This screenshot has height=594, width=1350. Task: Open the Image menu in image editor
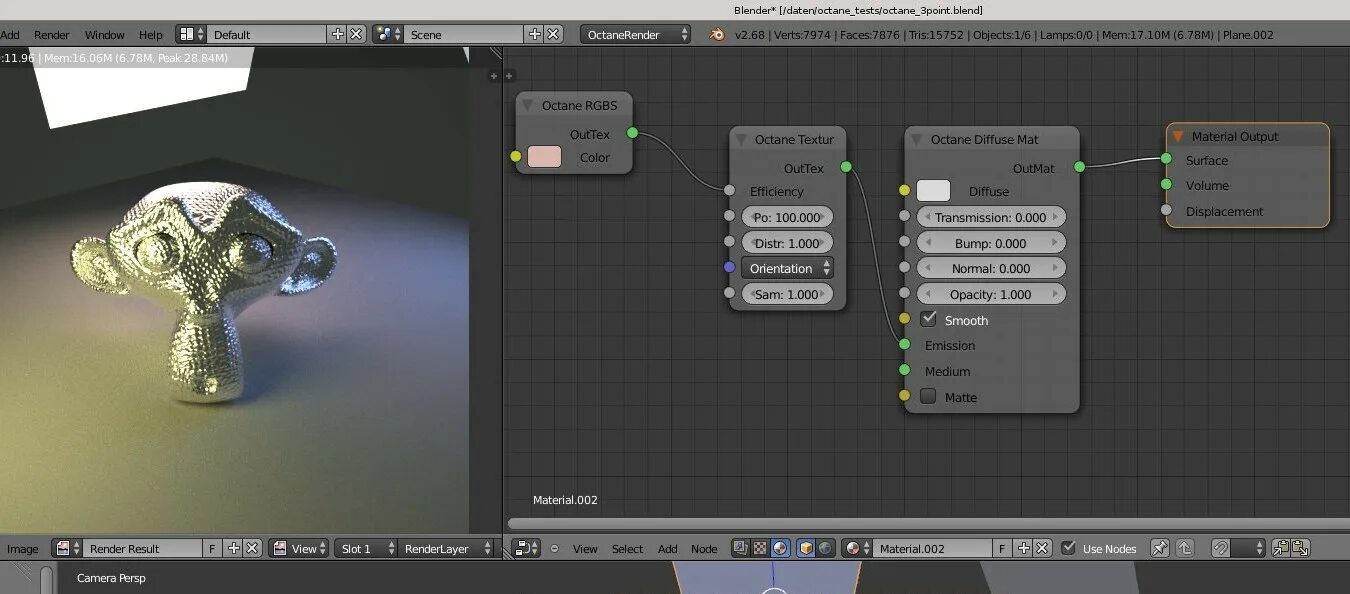22,548
